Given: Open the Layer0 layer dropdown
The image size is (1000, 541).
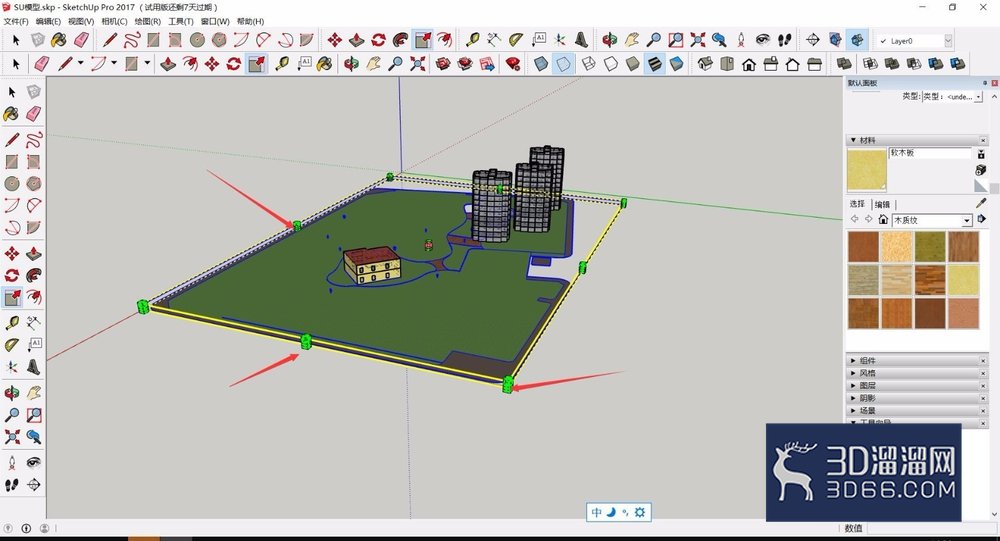Looking at the screenshot, I should point(948,41).
